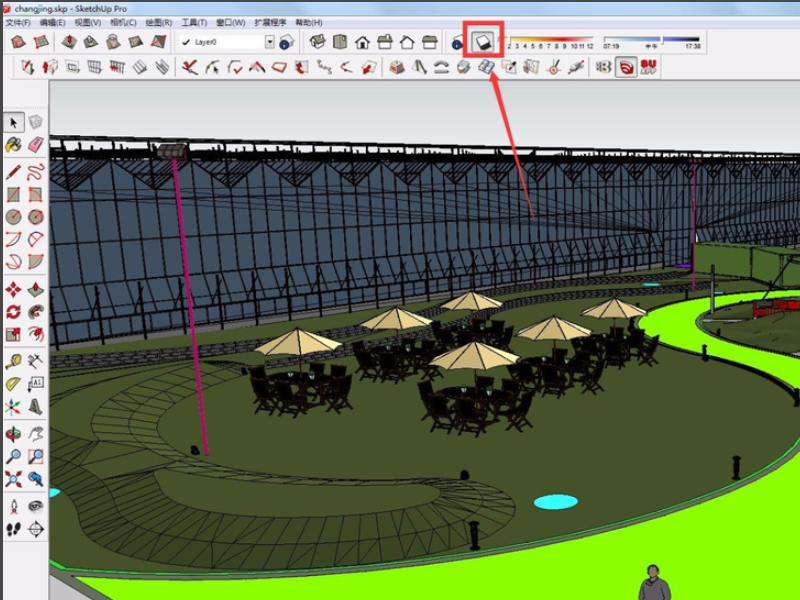Viewport: 800px width, 600px height.
Task: Select the Walk footprints tool
Action: pyautogui.click(x=14, y=529)
